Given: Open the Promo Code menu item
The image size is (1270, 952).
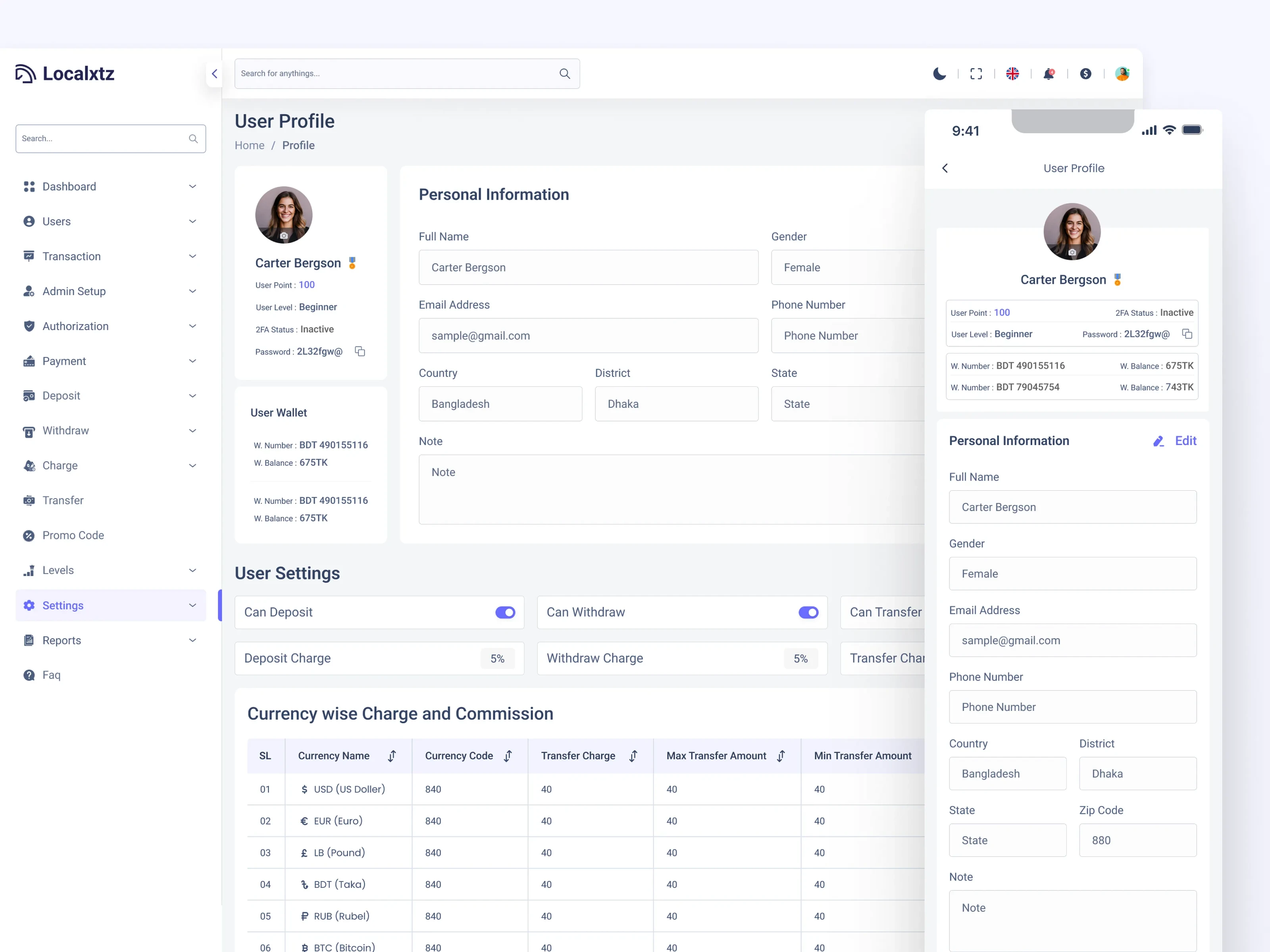Looking at the screenshot, I should (x=73, y=535).
